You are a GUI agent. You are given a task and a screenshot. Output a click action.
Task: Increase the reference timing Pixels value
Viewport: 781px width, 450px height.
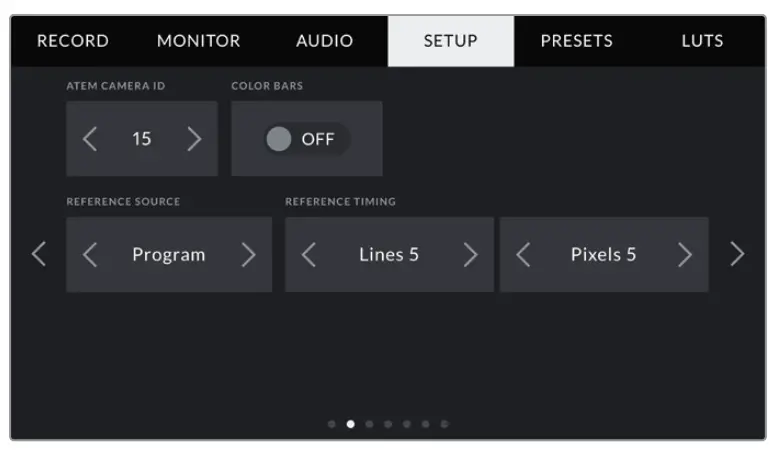[685, 255]
